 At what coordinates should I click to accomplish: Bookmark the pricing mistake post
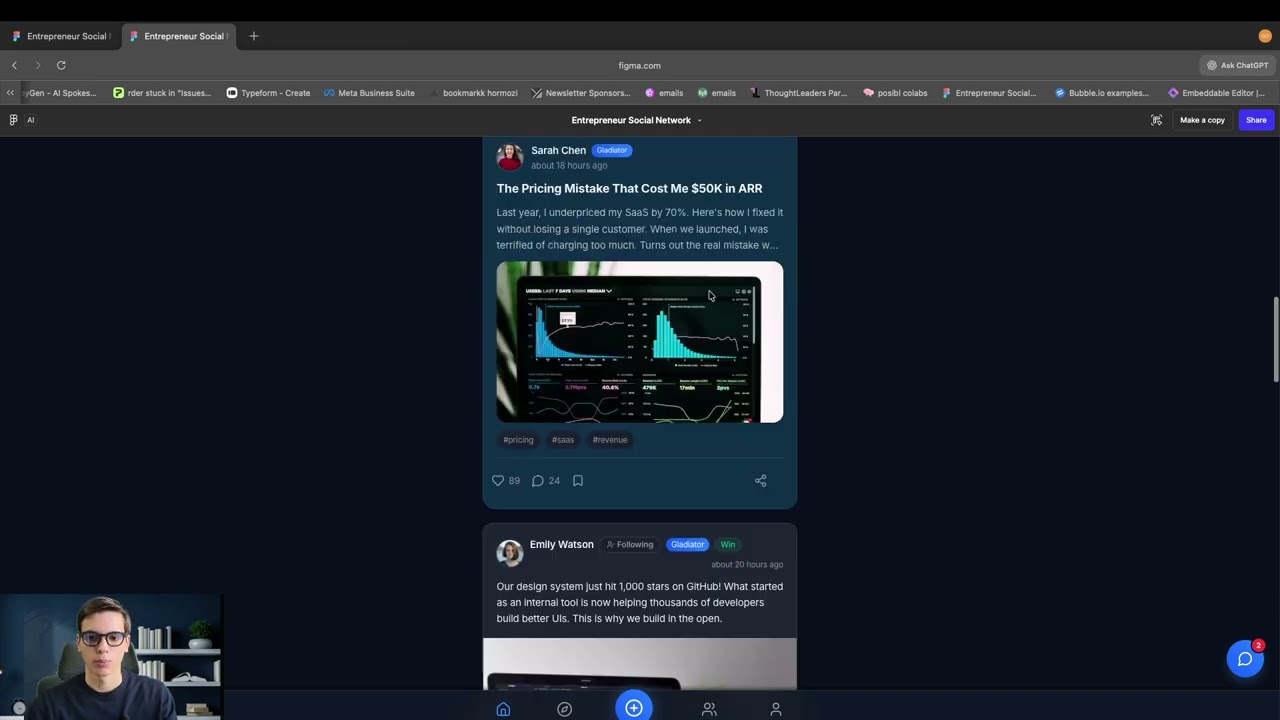(578, 481)
